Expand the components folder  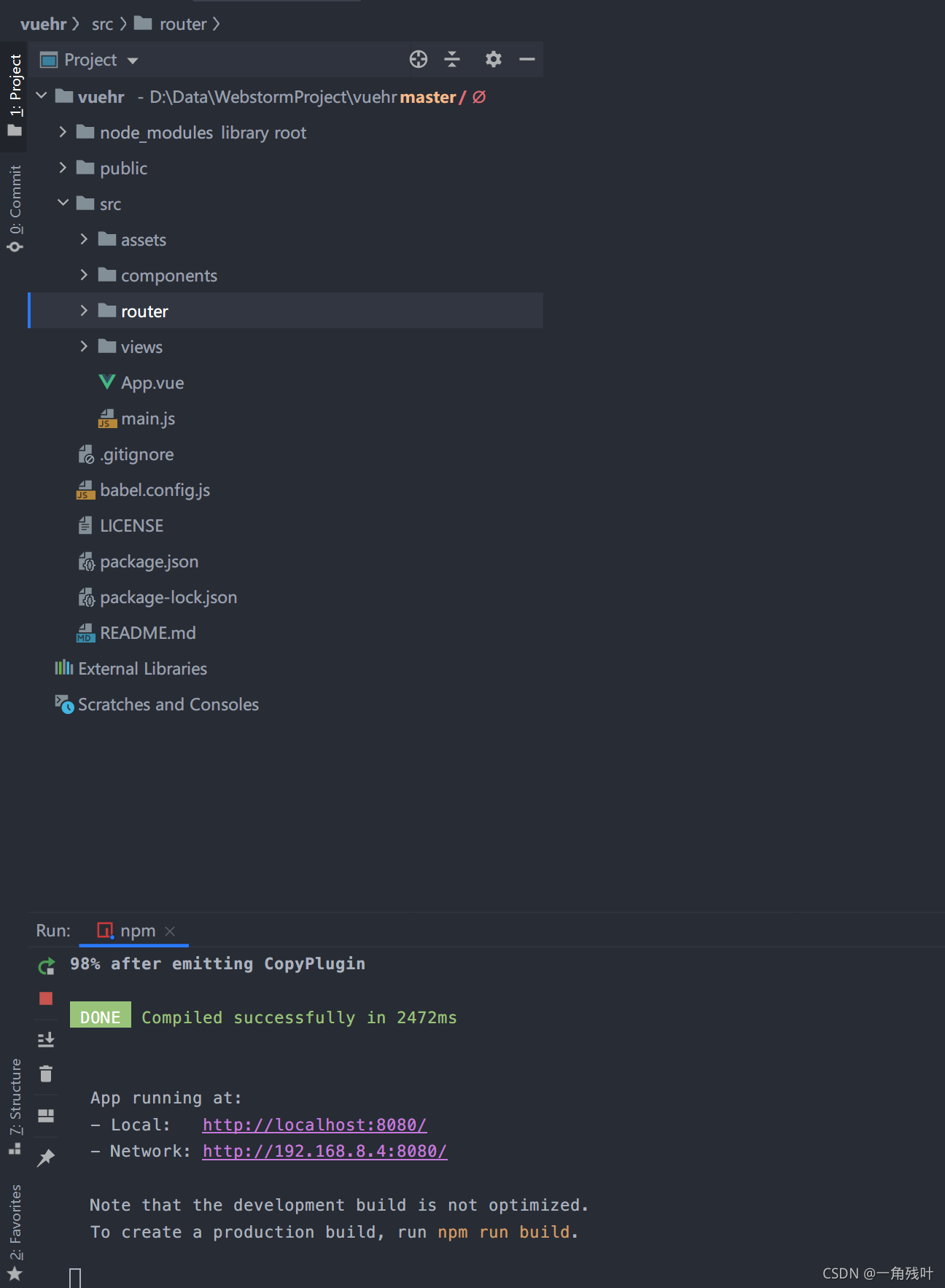[84, 274]
